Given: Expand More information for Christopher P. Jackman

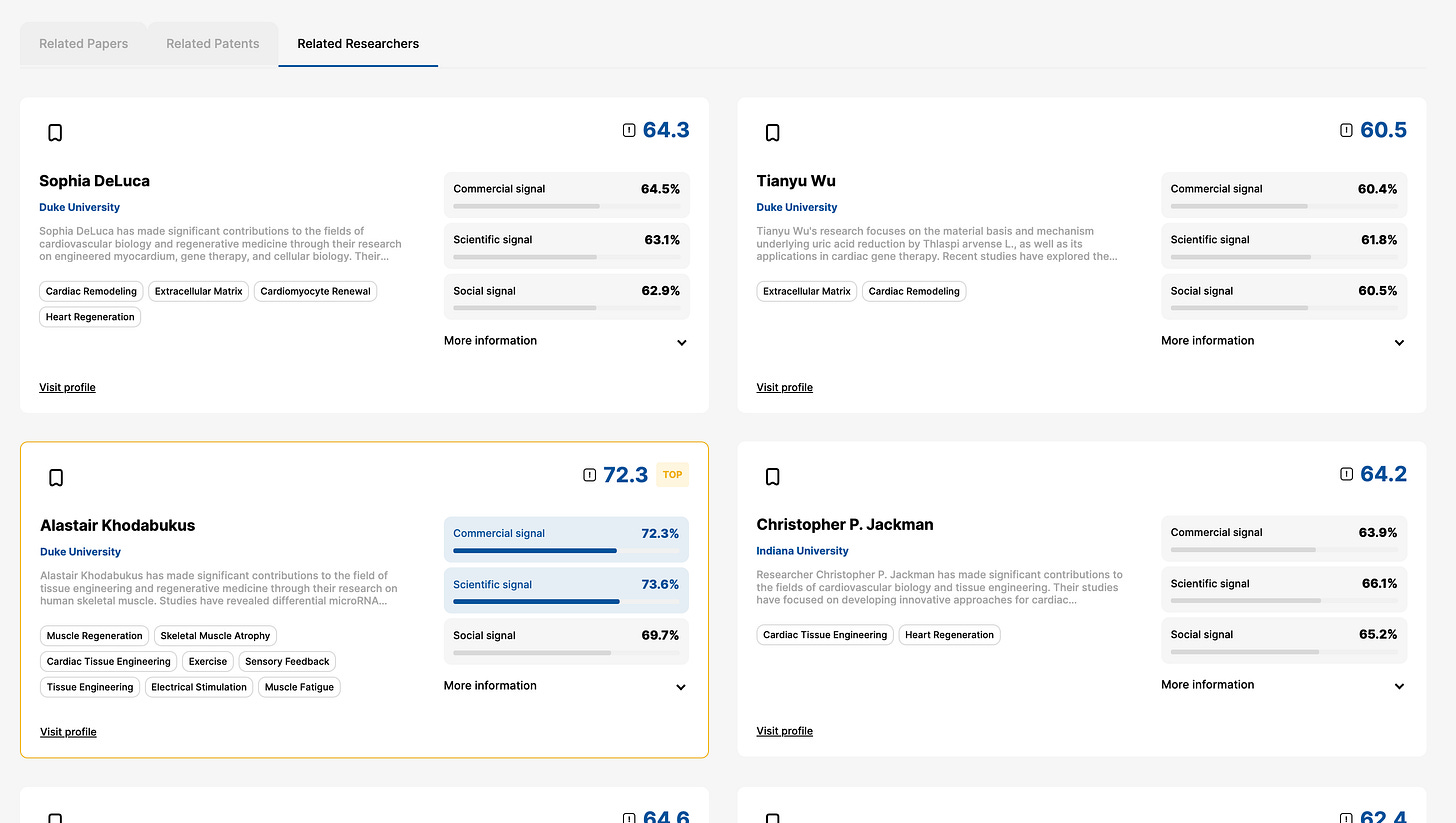Looking at the screenshot, I should [x=1284, y=685].
